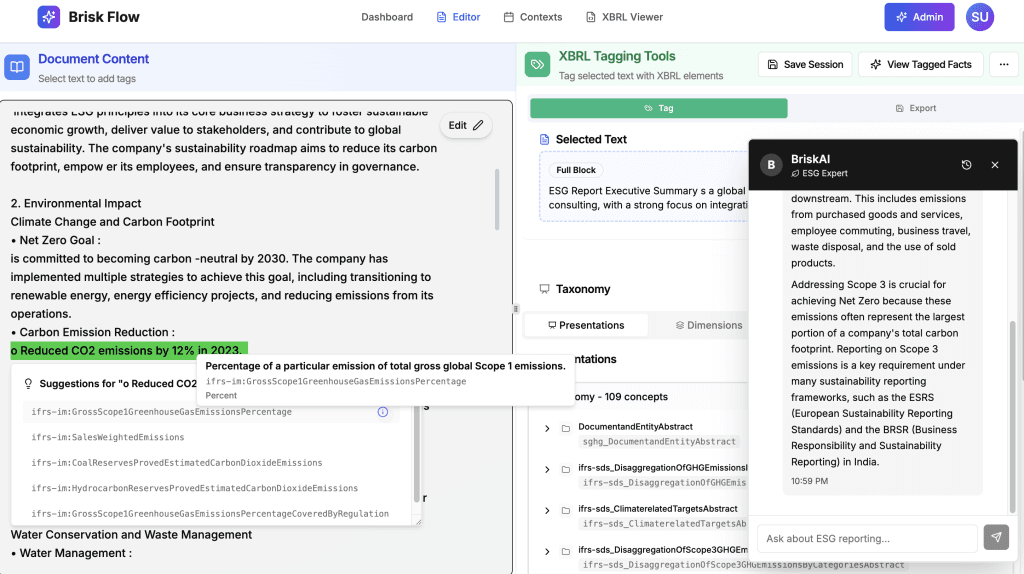Click the Ask about ESG reporting input
Viewport: 1024px width, 574px height.
tap(866, 538)
